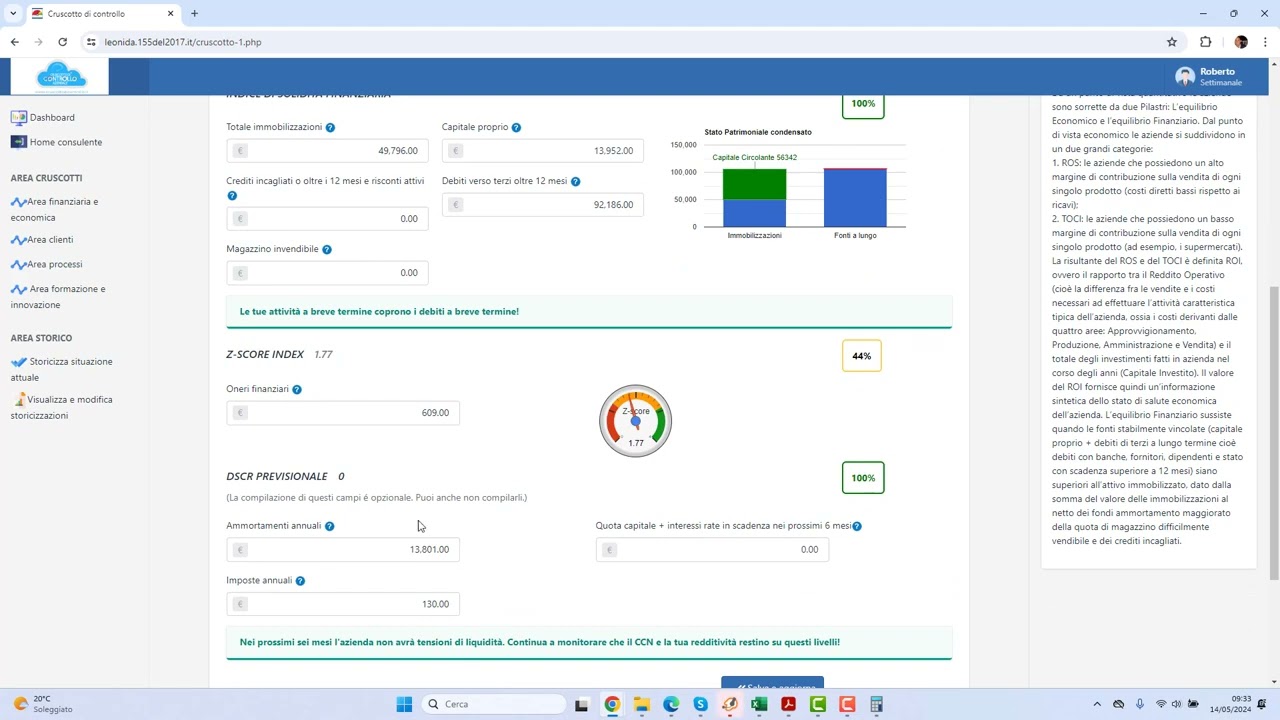Viewport: 1280px width, 720px height.
Task: Click help icon beside Ammortamenti annuali
Action: [329, 526]
